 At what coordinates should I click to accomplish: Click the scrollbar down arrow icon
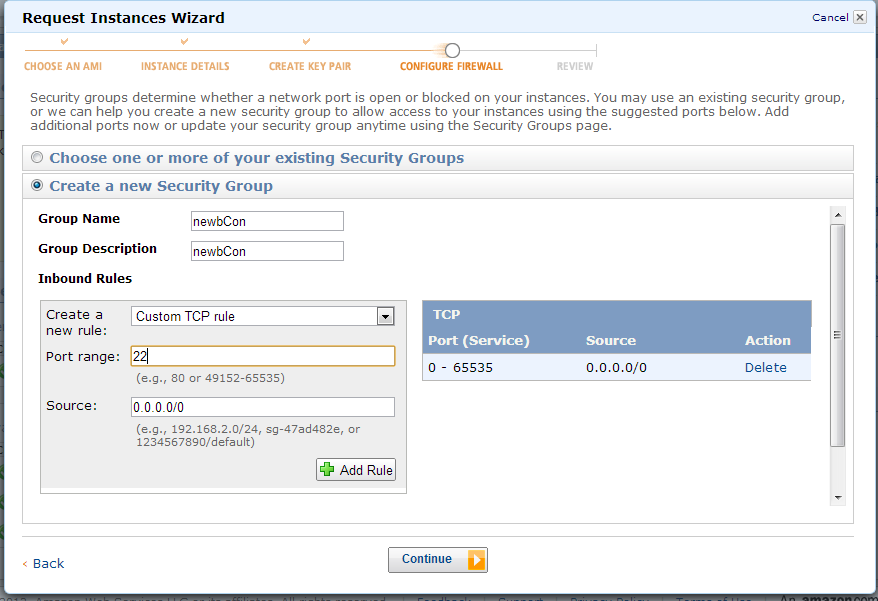(x=837, y=497)
